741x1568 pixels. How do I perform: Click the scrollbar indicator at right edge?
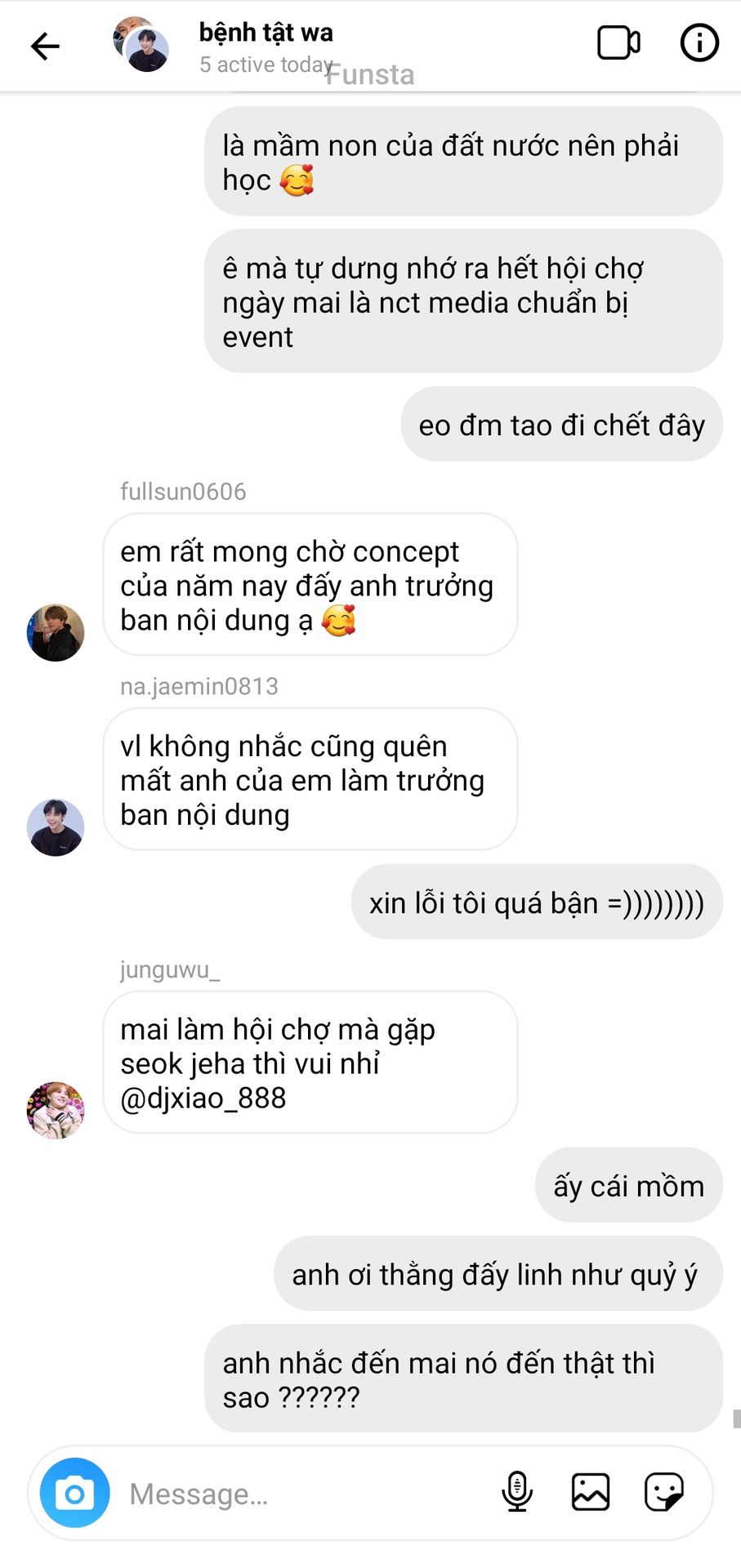[x=736, y=1418]
